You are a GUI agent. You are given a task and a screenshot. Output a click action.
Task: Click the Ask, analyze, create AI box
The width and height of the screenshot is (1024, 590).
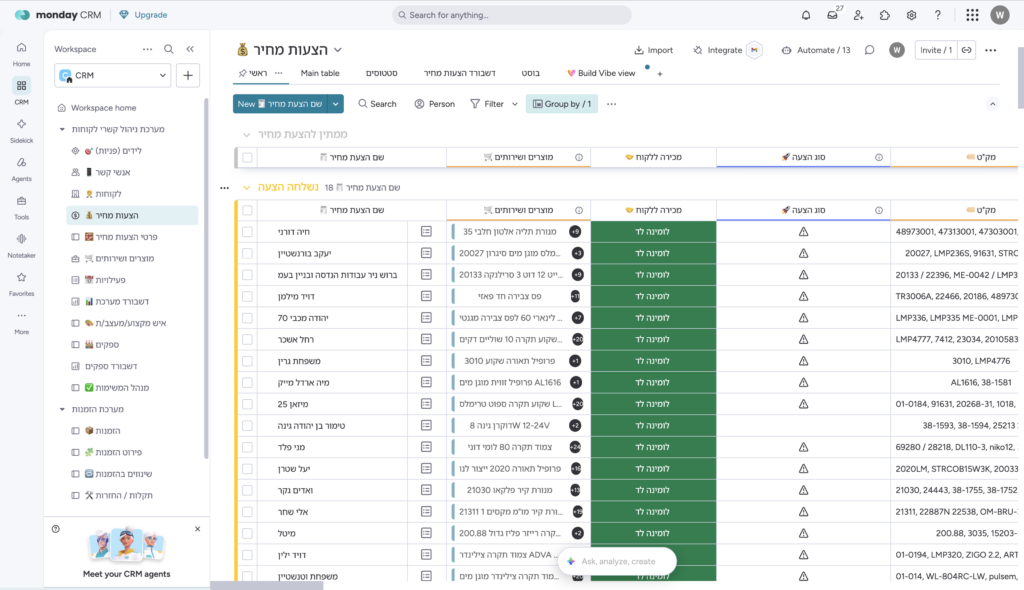pyautogui.click(x=617, y=561)
